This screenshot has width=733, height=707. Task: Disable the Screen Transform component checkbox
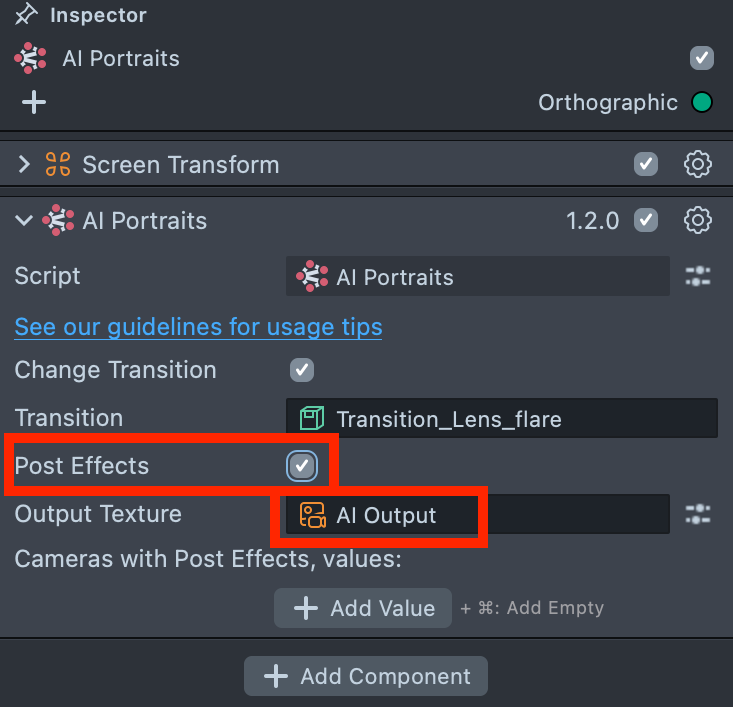646,164
